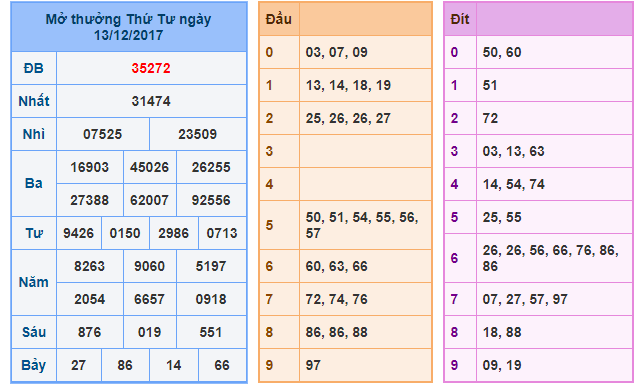Click Đít row values '50, 60'
638x389 pixels.
click(x=502, y=52)
